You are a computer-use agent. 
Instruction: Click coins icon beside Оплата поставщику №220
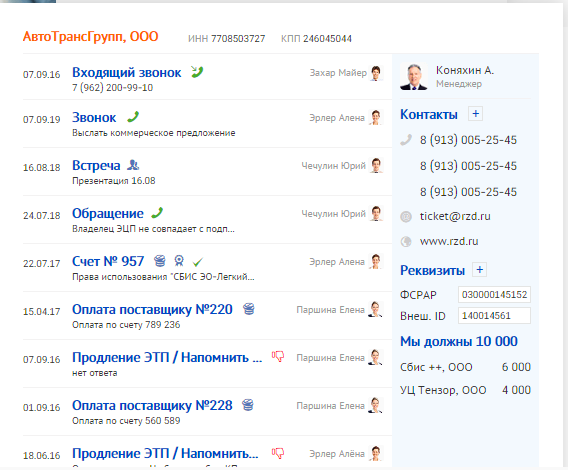coord(248,309)
